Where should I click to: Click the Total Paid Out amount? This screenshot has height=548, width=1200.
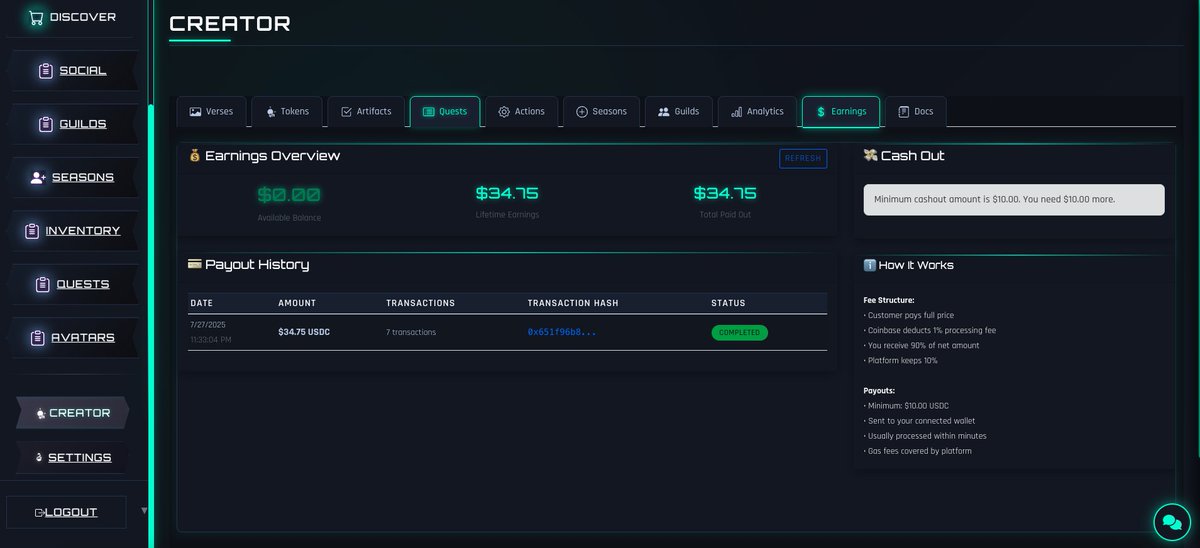coord(725,193)
